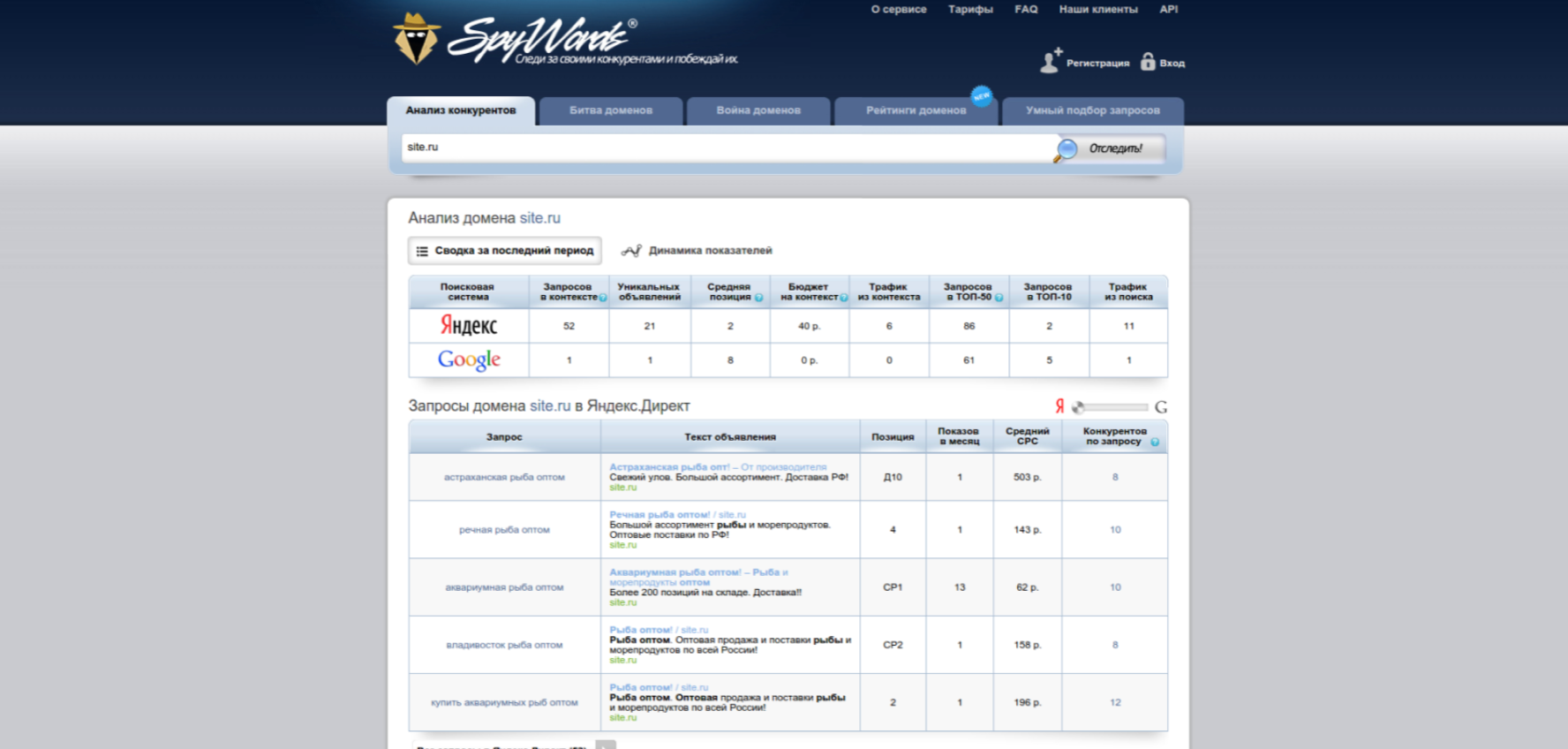Screen dimensions: 1568x749
Task: Open Тарифы in the top menu
Action: pos(970,10)
